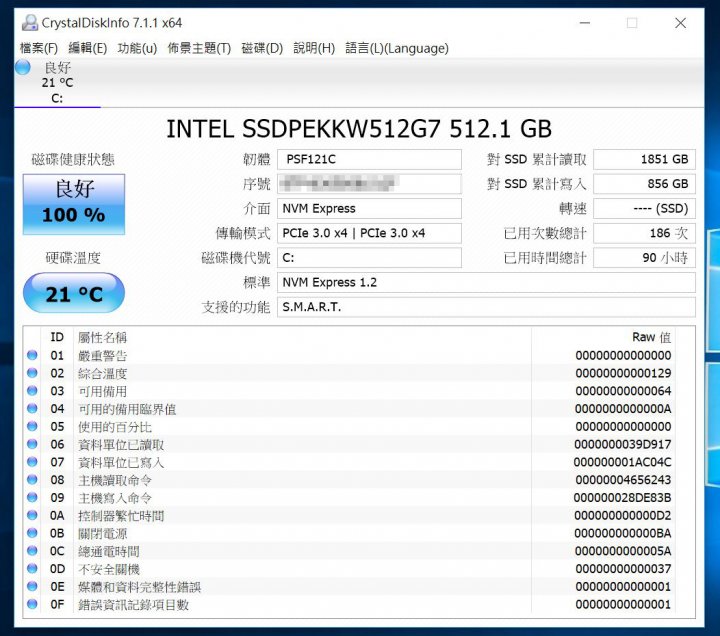
Task: Select the 嚴重警告 attribute name
Action: click(x=102, y=355)
